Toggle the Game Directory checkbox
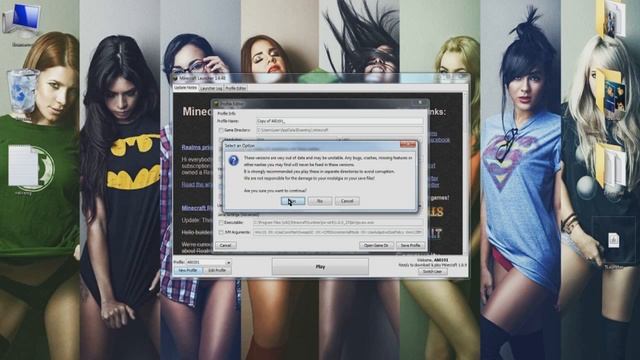 (x=221, y=130)
